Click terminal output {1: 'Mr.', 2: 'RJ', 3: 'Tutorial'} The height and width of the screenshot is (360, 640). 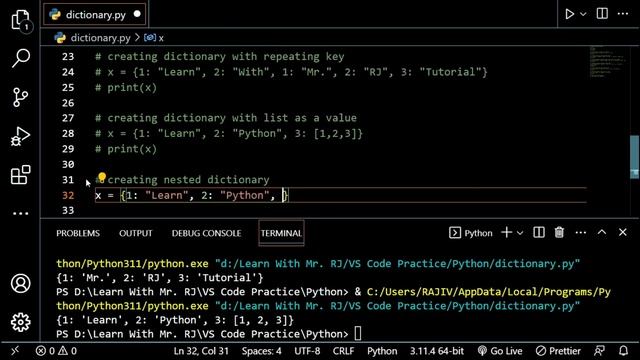coord(160,278)
